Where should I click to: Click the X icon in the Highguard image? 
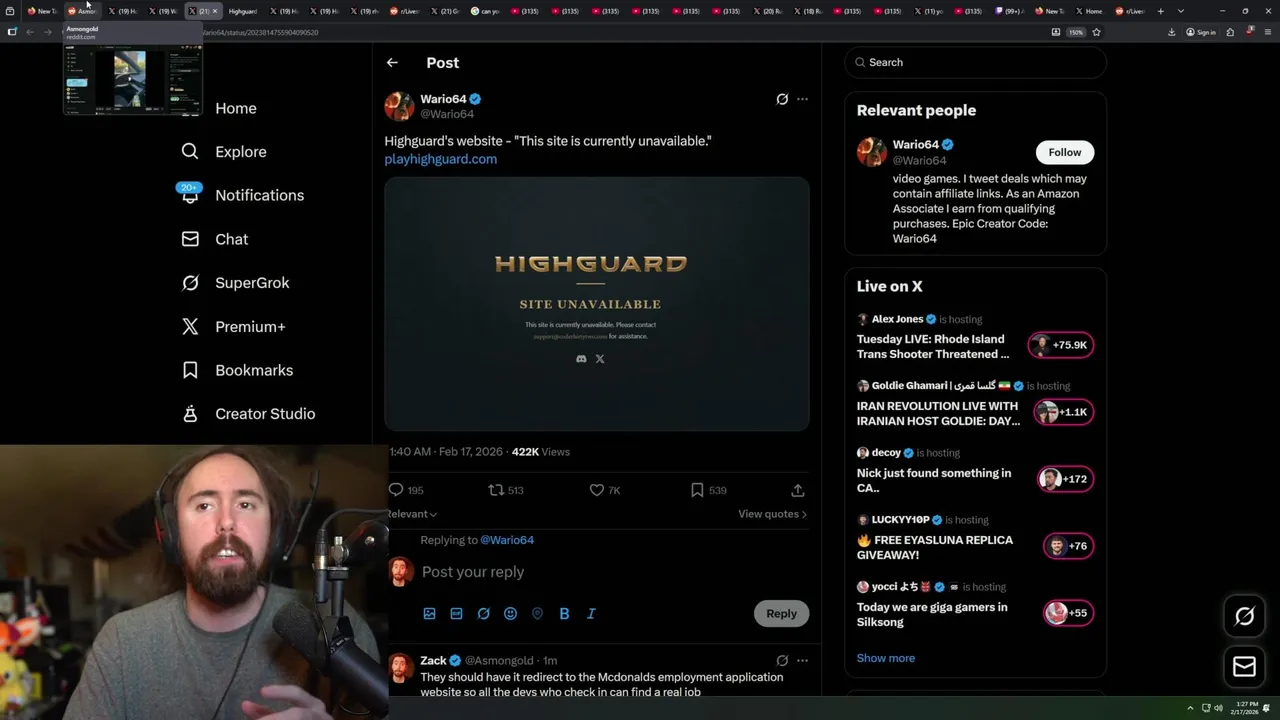click(600, 359)
